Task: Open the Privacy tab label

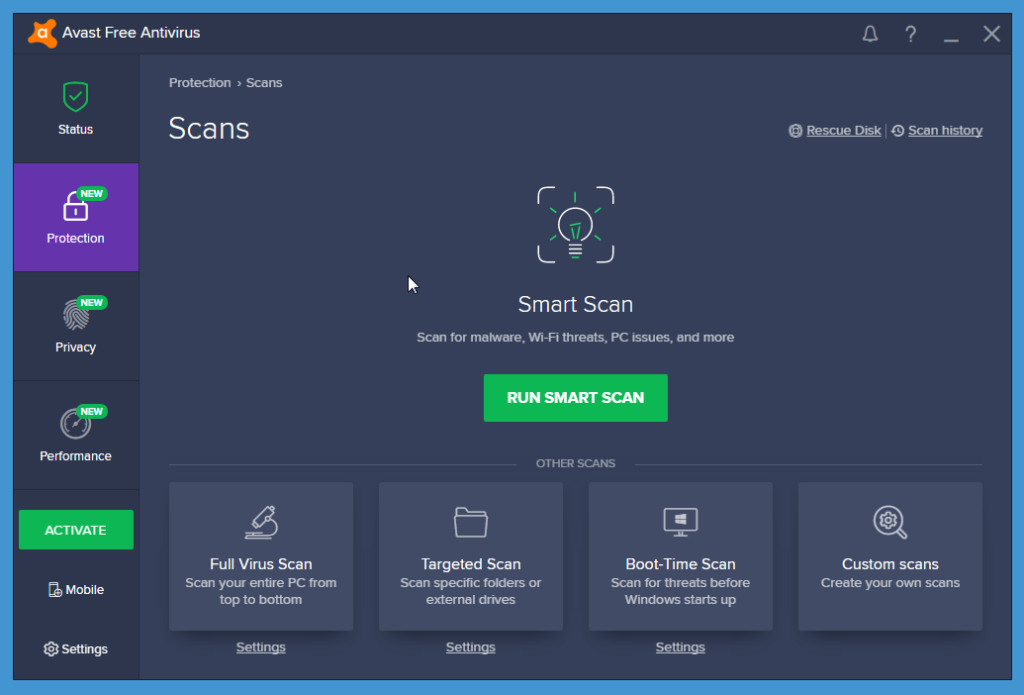Action: click(x=76, y=348)
